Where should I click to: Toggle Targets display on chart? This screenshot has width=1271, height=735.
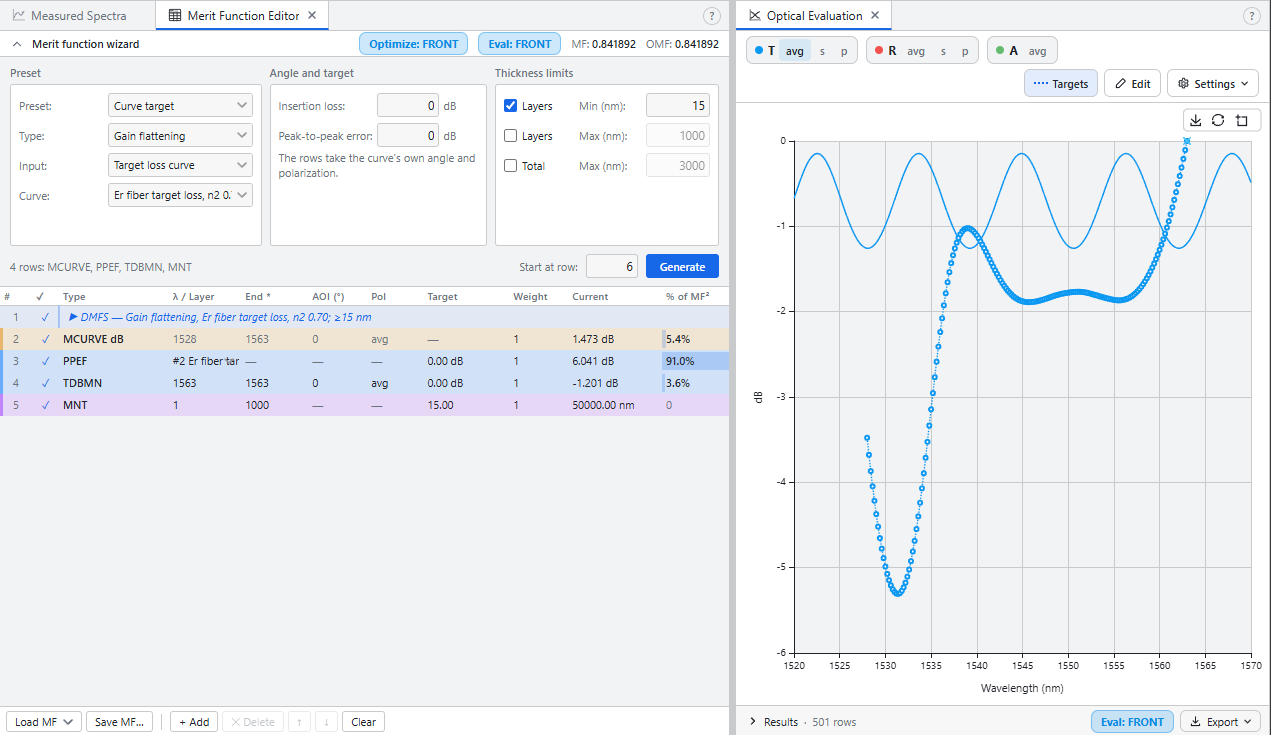(1061, 83)
